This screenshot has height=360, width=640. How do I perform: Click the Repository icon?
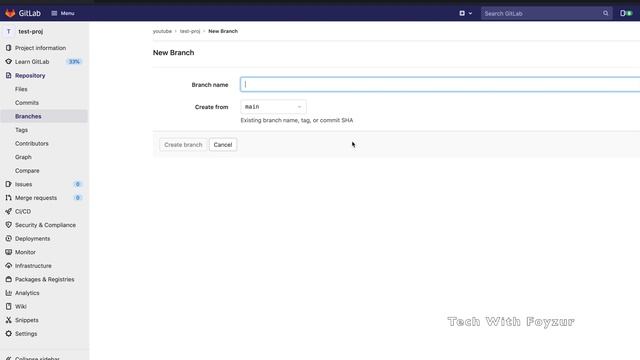coord(9,76)
